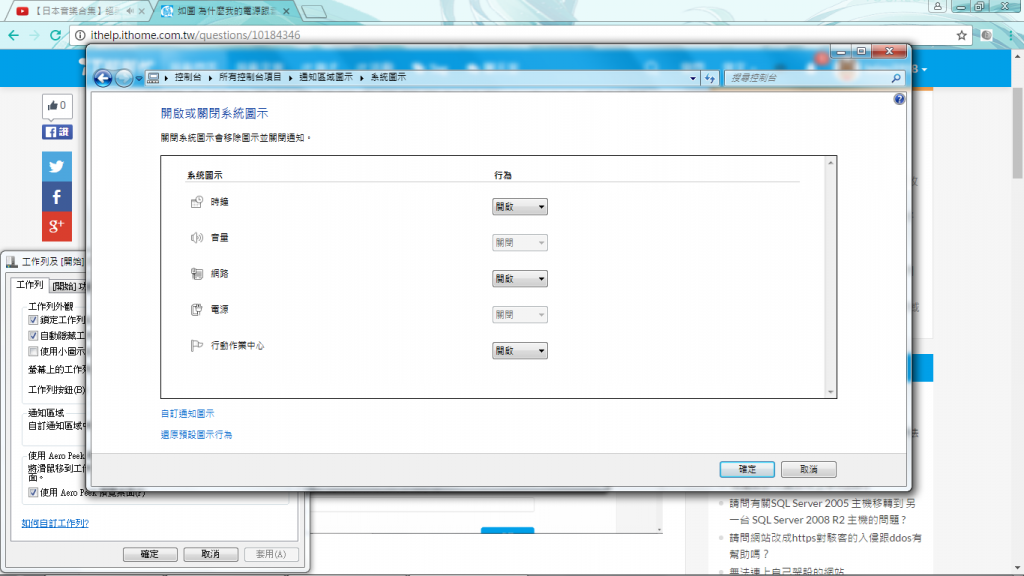1024x576 pixels.
Task: Click the site info icon in Chrome address bar
Action: [80, 35]
